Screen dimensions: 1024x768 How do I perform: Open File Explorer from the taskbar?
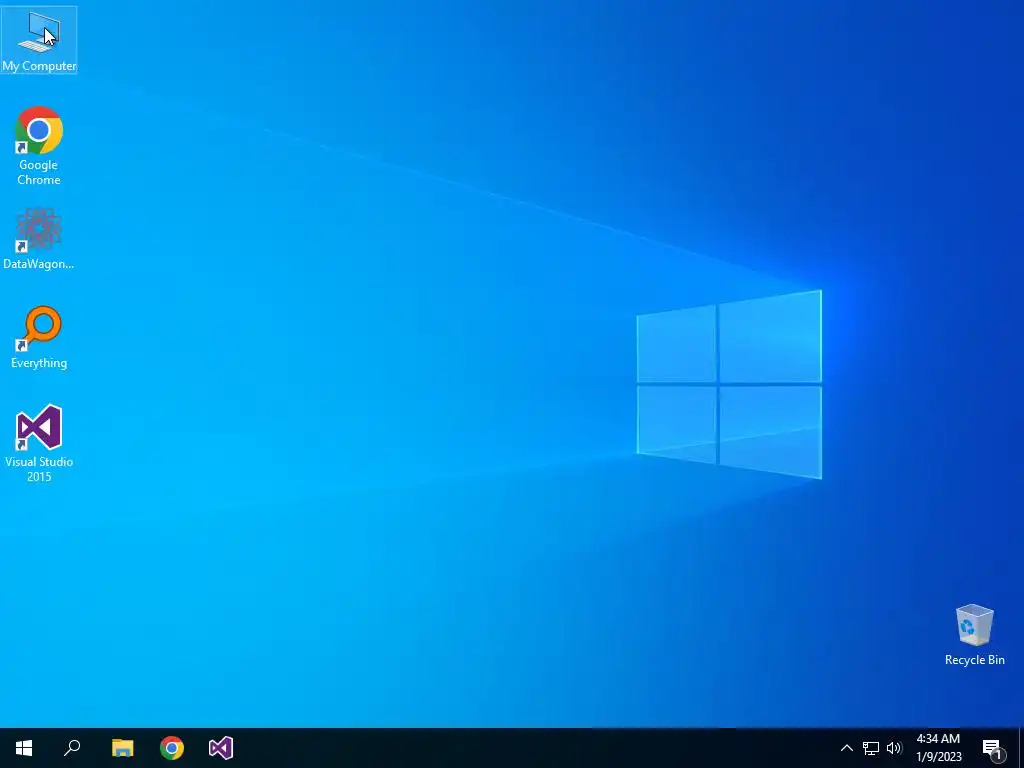coord(122,748)
